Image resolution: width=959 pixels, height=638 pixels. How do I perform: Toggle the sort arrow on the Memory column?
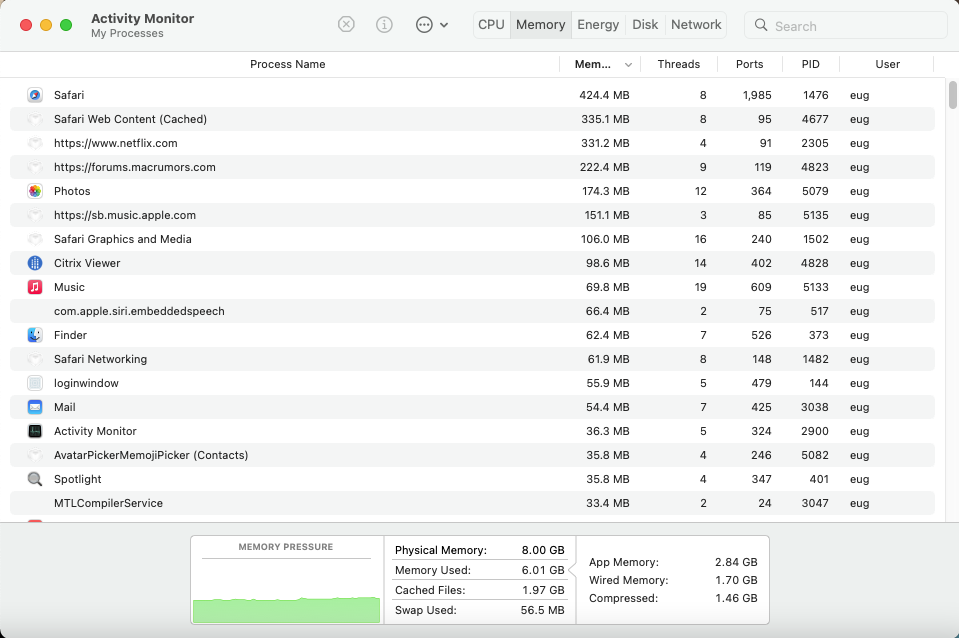pos(628,65)
